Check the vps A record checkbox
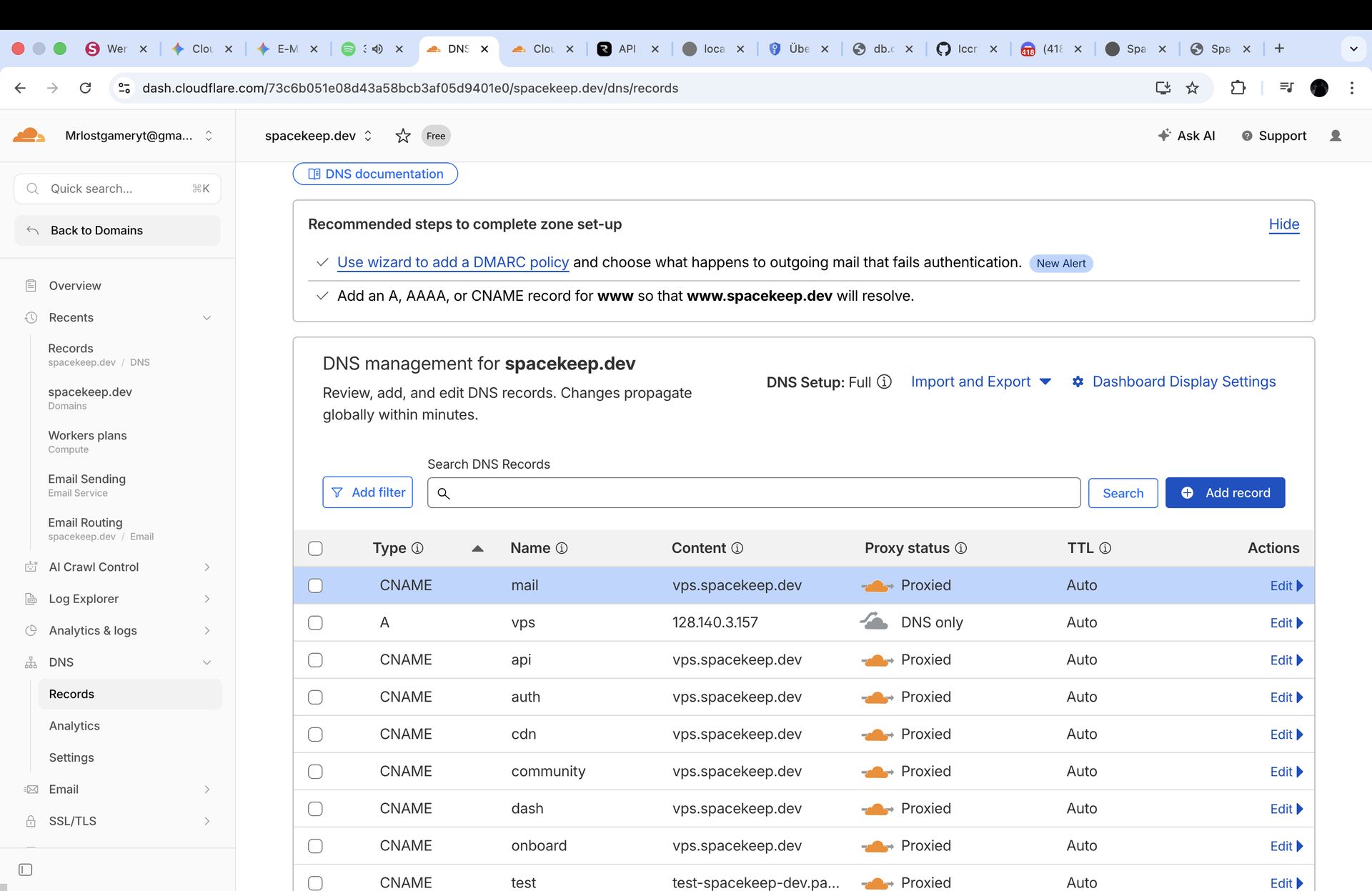Image resolution: width=1372 pixels, height=891 pixels. (315, 623)
